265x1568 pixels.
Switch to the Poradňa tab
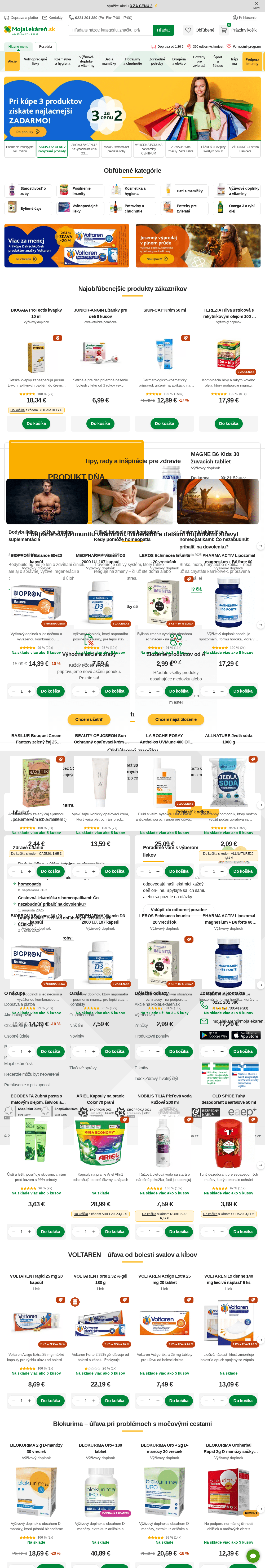point(45,46)
